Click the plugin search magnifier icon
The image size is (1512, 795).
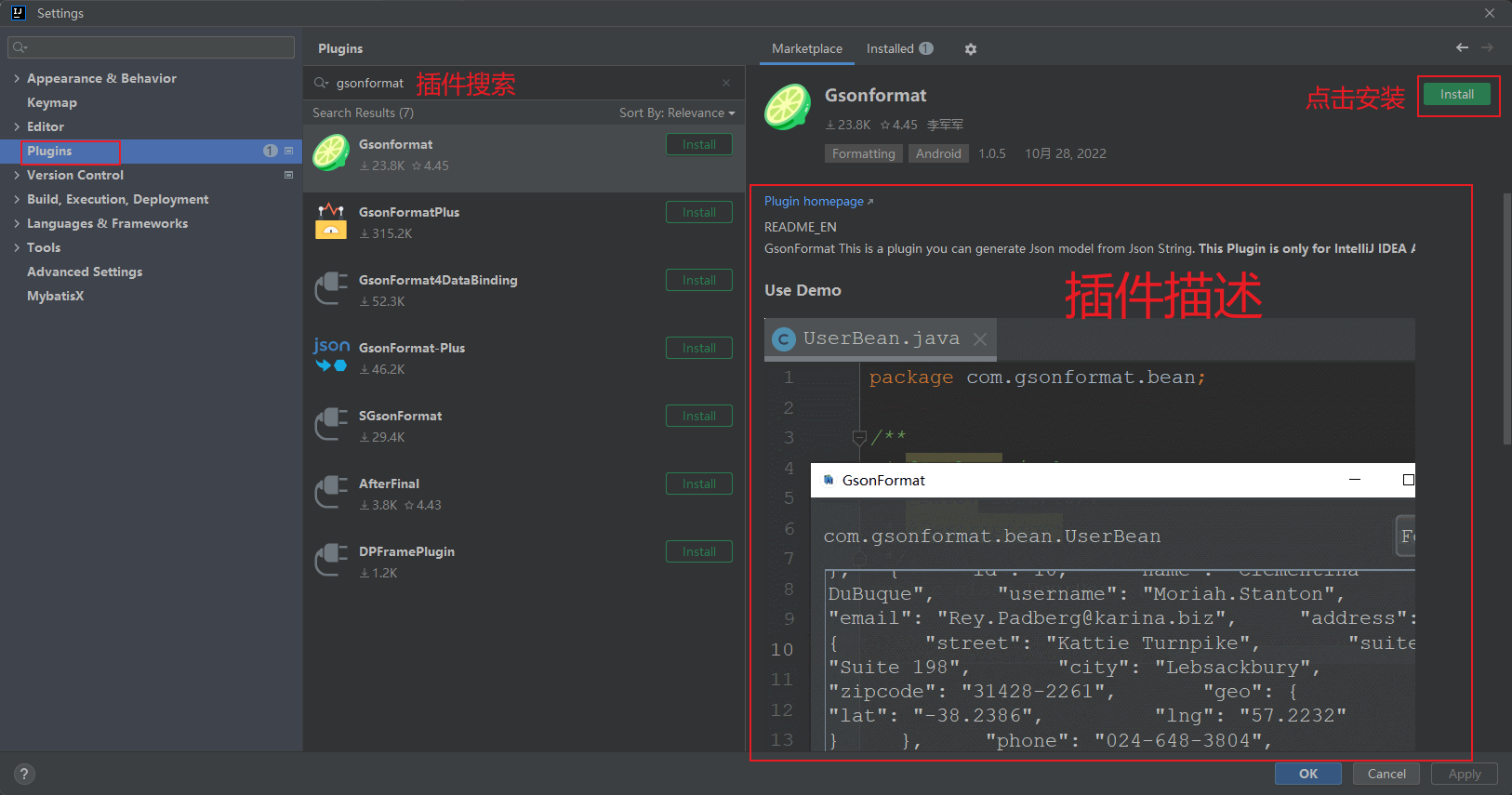pos(322,83)
